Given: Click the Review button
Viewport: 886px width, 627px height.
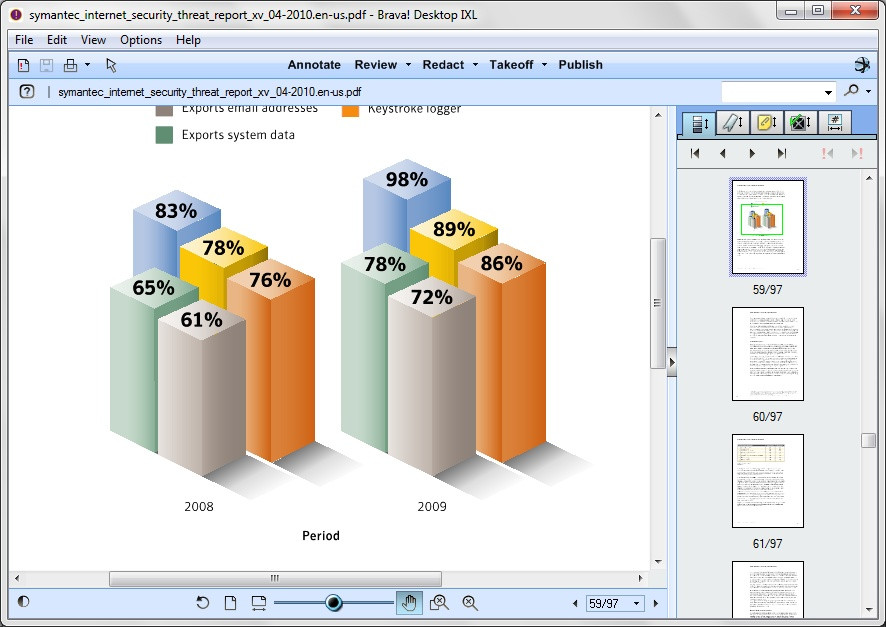Looking at the screenshot, I should pos(376,65).
